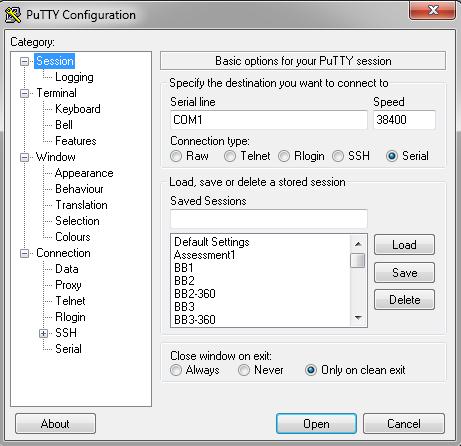This screenshot has height=446, width=461.
Task: Click the Open button
Action: (316, 424)
